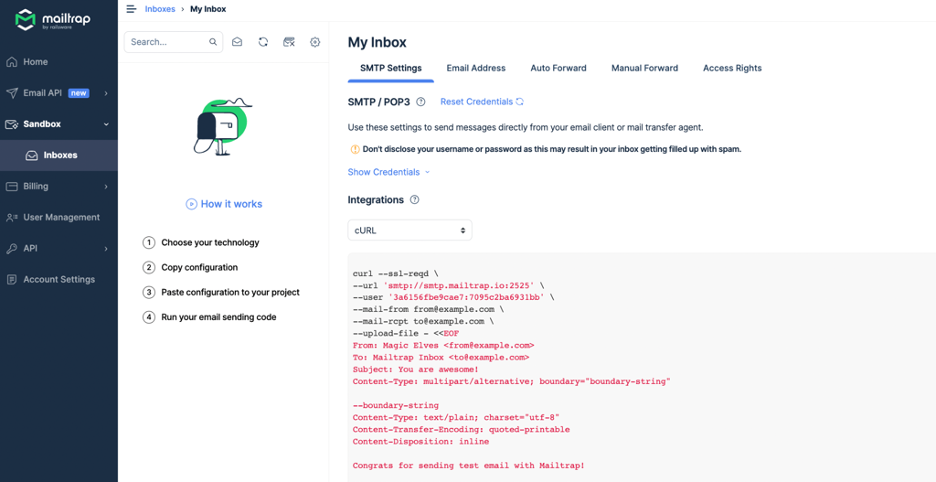Viewport: 936px width, 482px height.
Task: Open User Management page
Action: tap(58, 217)
